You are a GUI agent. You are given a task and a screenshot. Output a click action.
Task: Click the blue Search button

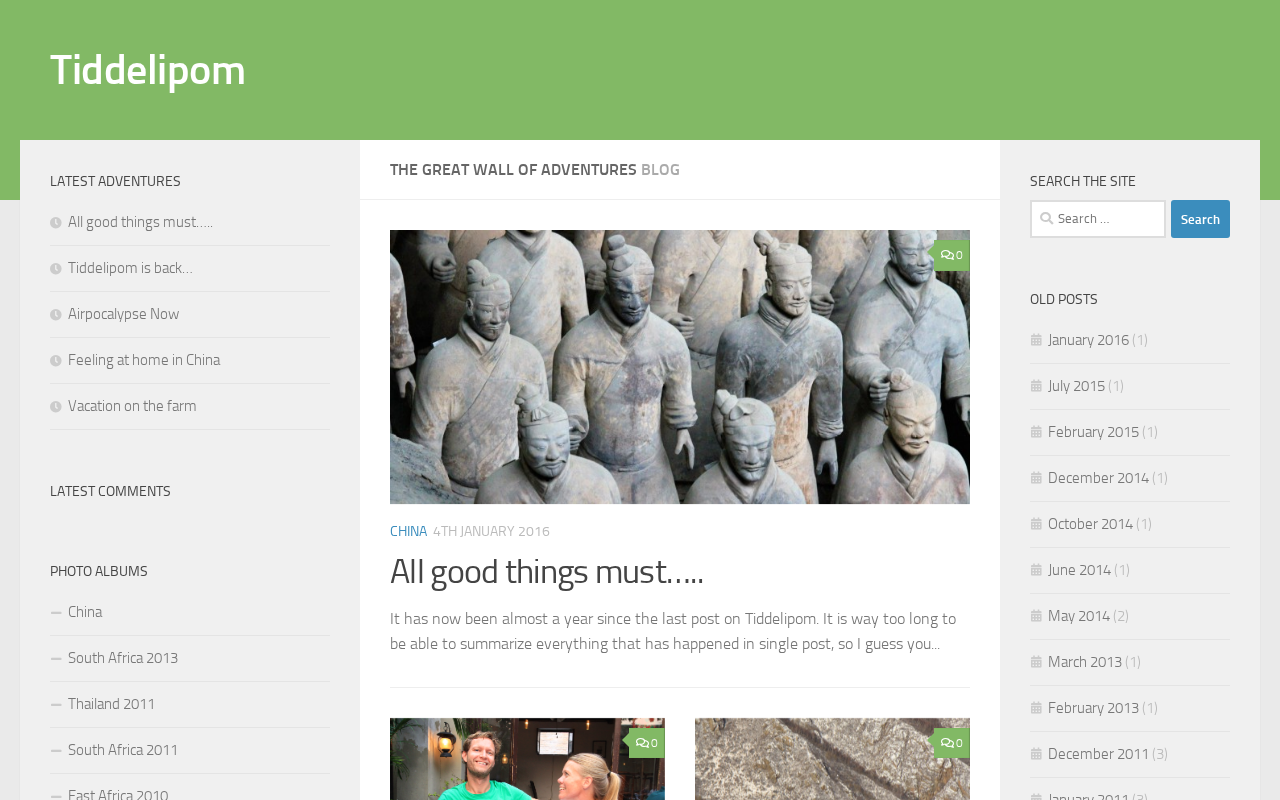click(x=1200, y=219)
